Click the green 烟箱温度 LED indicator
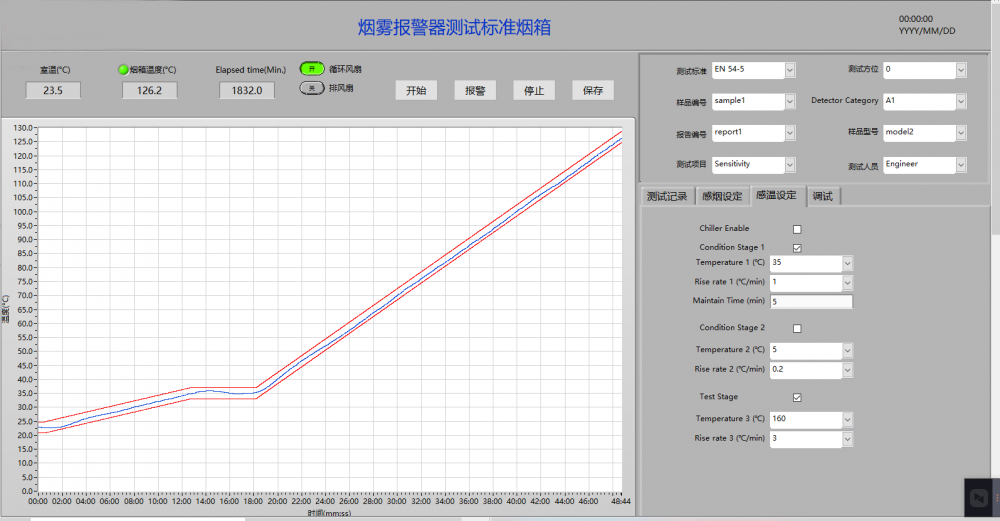 [x=123, y=70]
